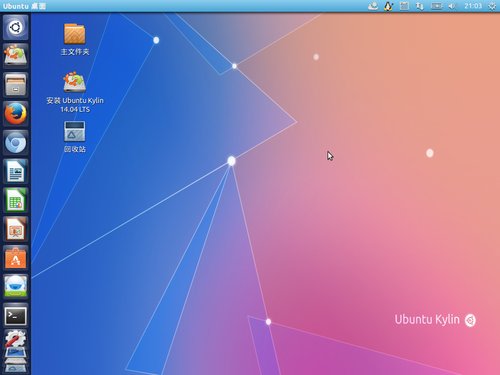500x375 pixels.
Task: Open Ubuntu Software Center
Action: pos(15,258)
